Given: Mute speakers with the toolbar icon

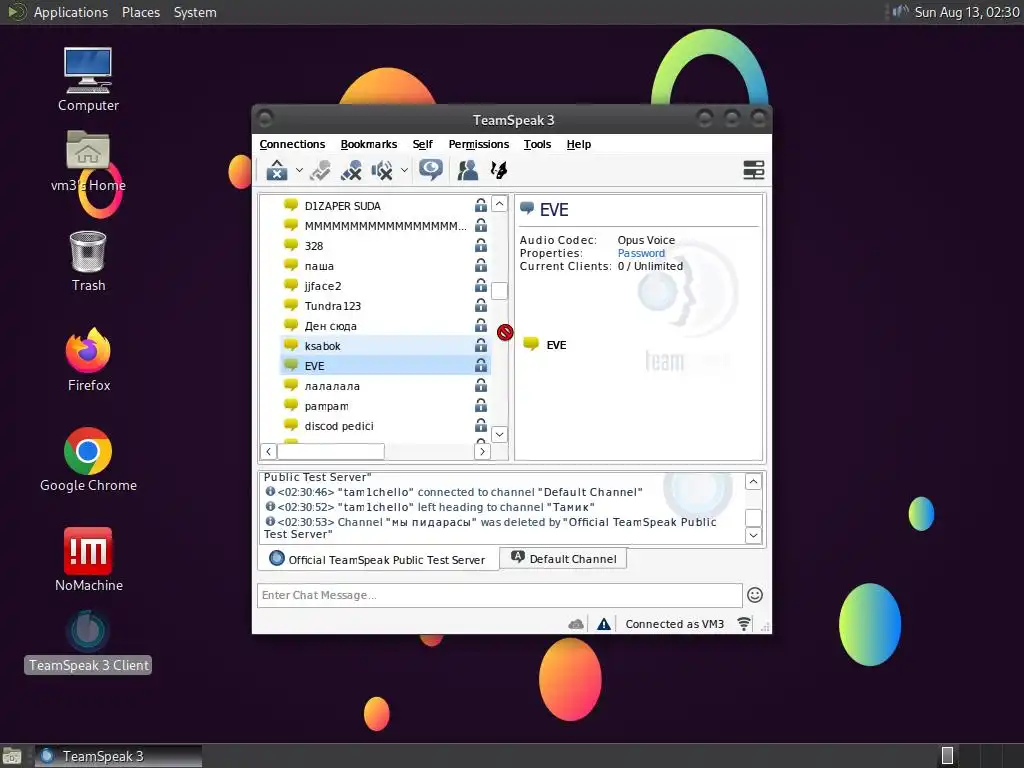Looking at the screenshot, I should tap(382, 170).
